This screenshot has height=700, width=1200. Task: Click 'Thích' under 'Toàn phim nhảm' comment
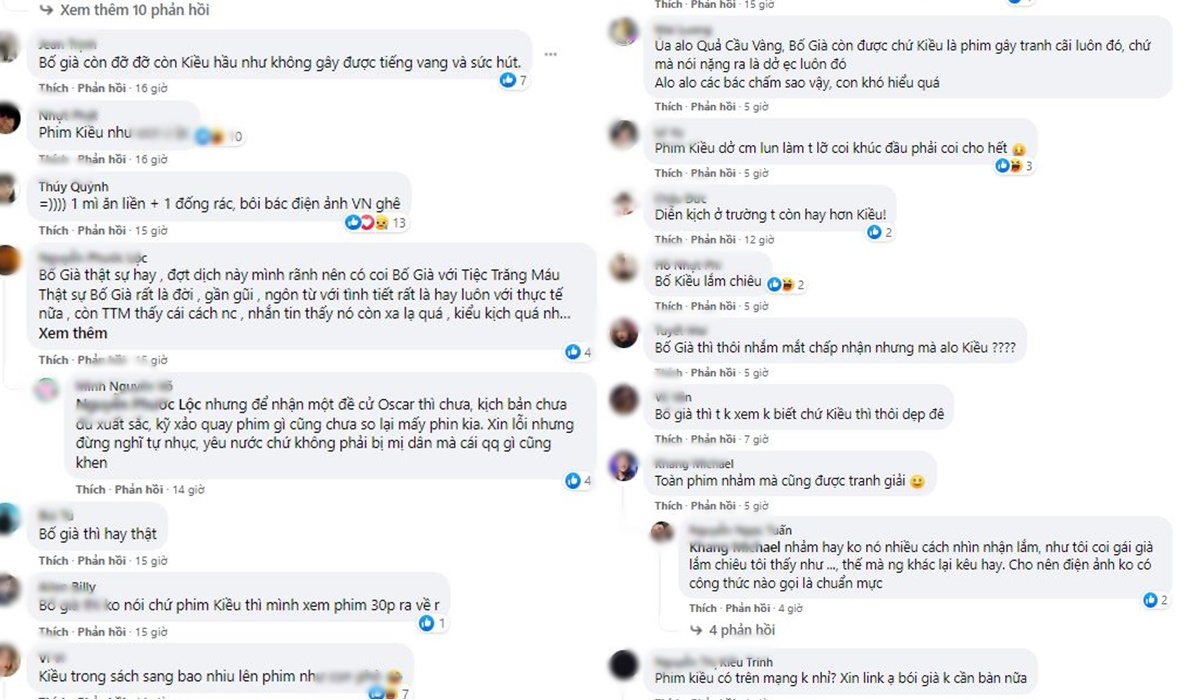coord(669,506)
